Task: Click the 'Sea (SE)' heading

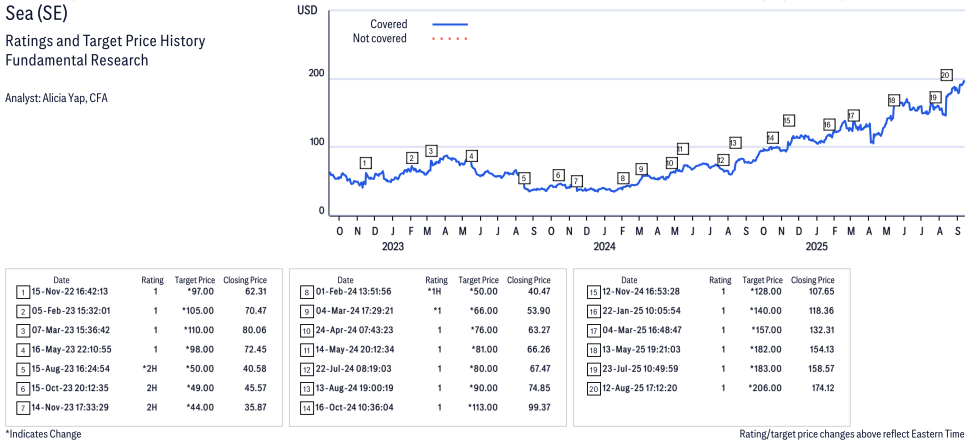Action: pos(36,14)
